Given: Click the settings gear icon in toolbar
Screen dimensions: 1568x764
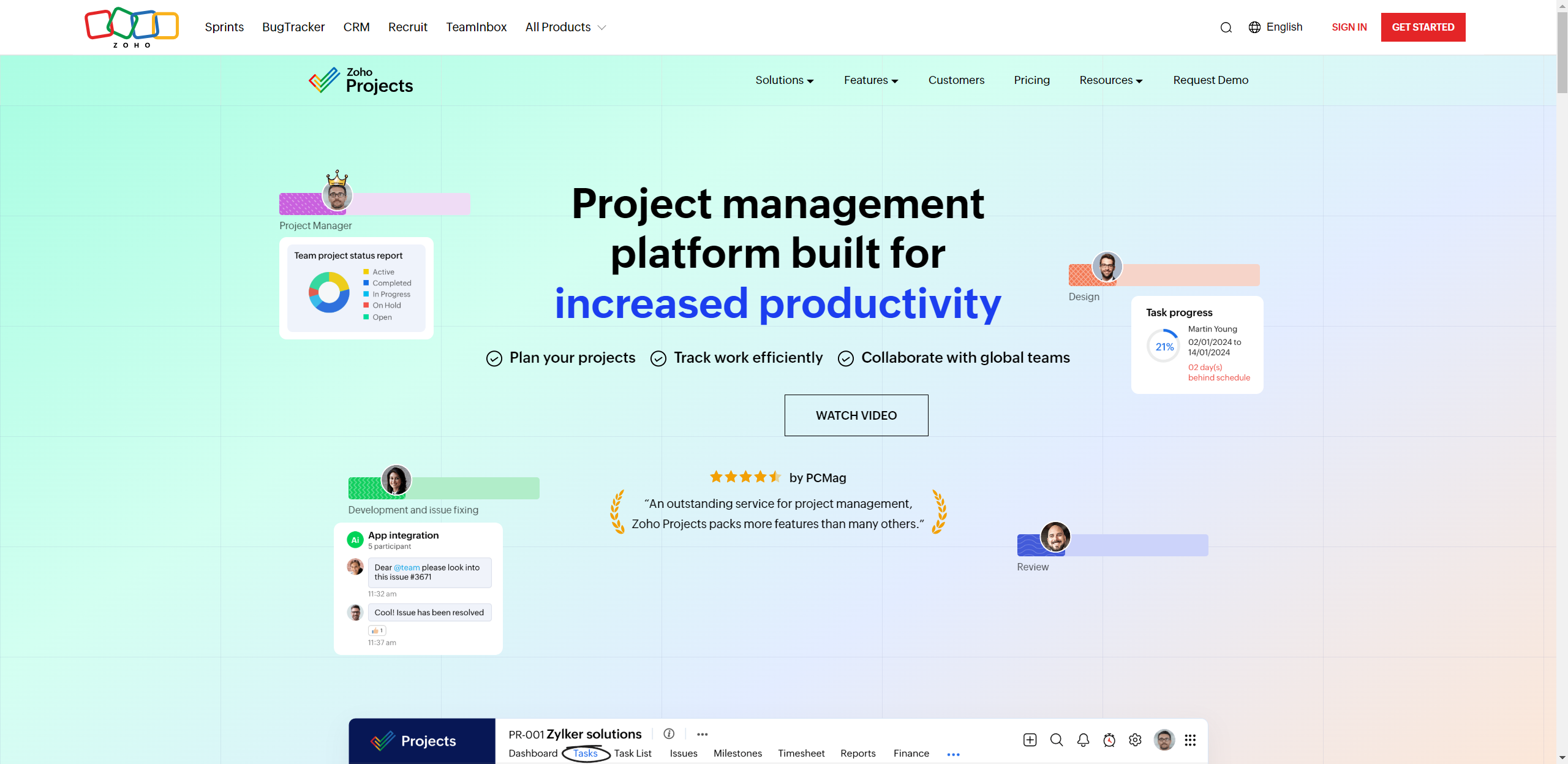Looking at the screenshot, I should pos(1135,740).
